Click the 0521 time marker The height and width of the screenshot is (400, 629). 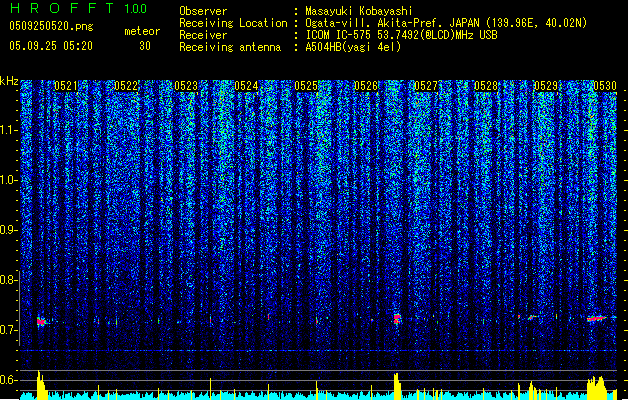point(66,86)
